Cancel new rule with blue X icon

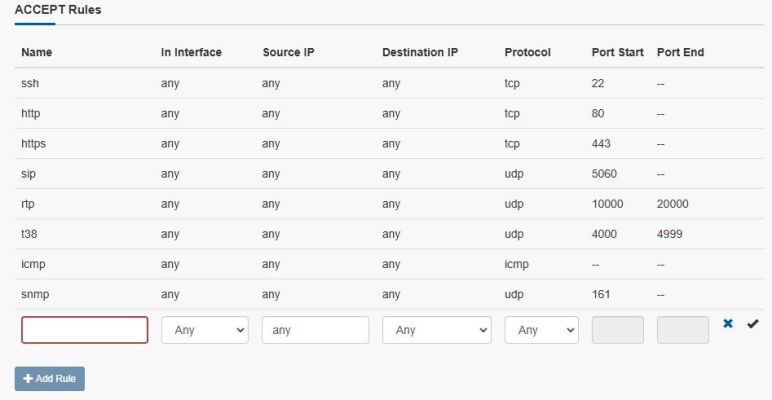(728, 324)
